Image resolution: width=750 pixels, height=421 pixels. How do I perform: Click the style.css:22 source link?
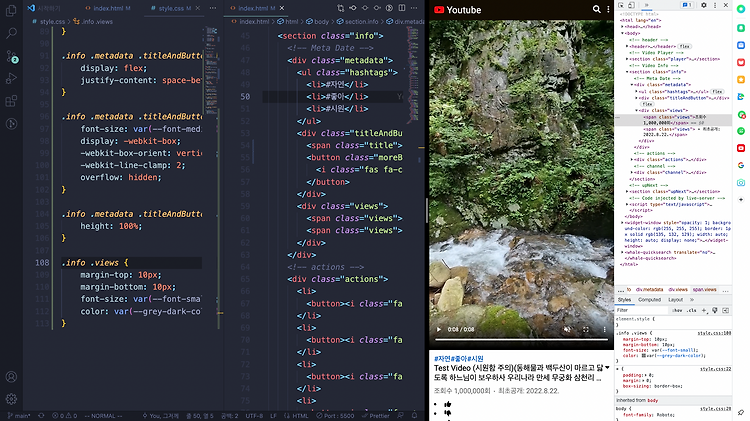[x=715, y=369]
